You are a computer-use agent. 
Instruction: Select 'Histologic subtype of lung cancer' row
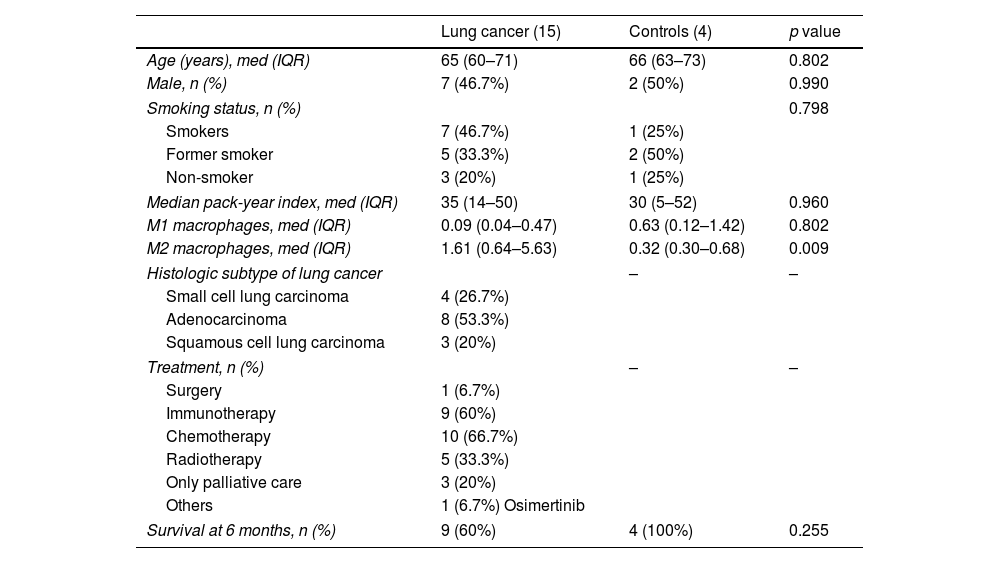(x=264, y=273)
